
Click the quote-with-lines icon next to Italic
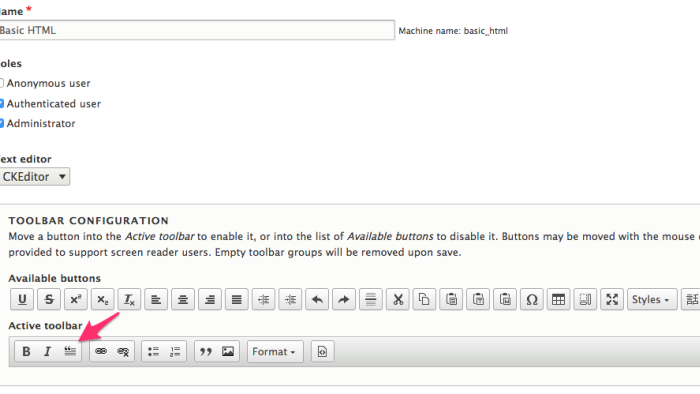click(x=70, y=352)
